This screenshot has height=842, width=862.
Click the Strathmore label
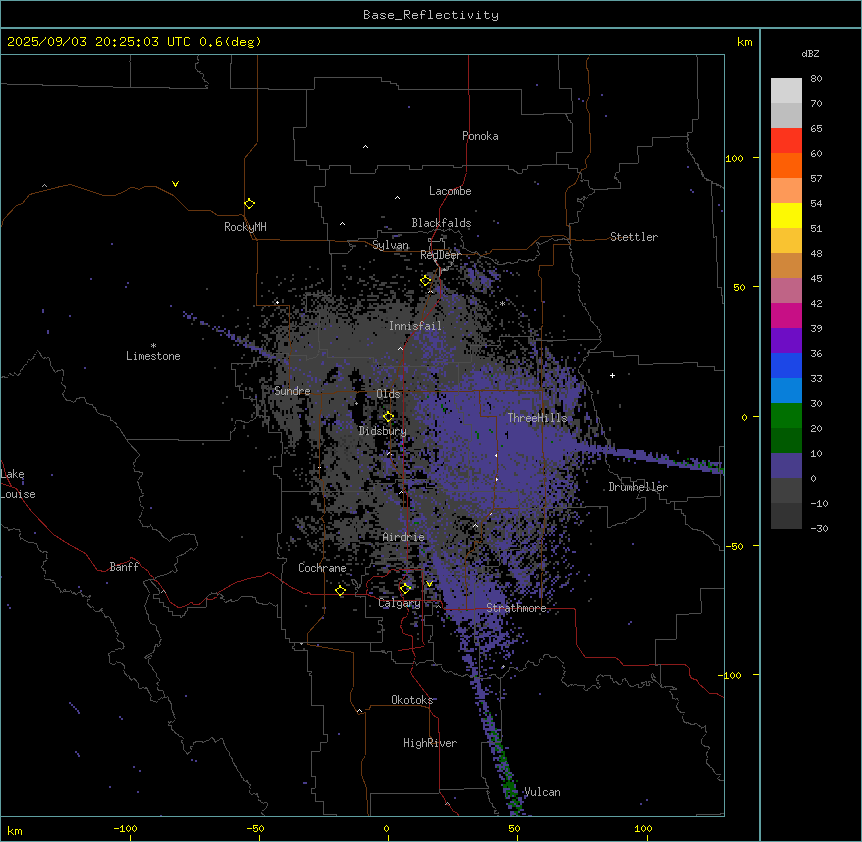tap(516, 608)
